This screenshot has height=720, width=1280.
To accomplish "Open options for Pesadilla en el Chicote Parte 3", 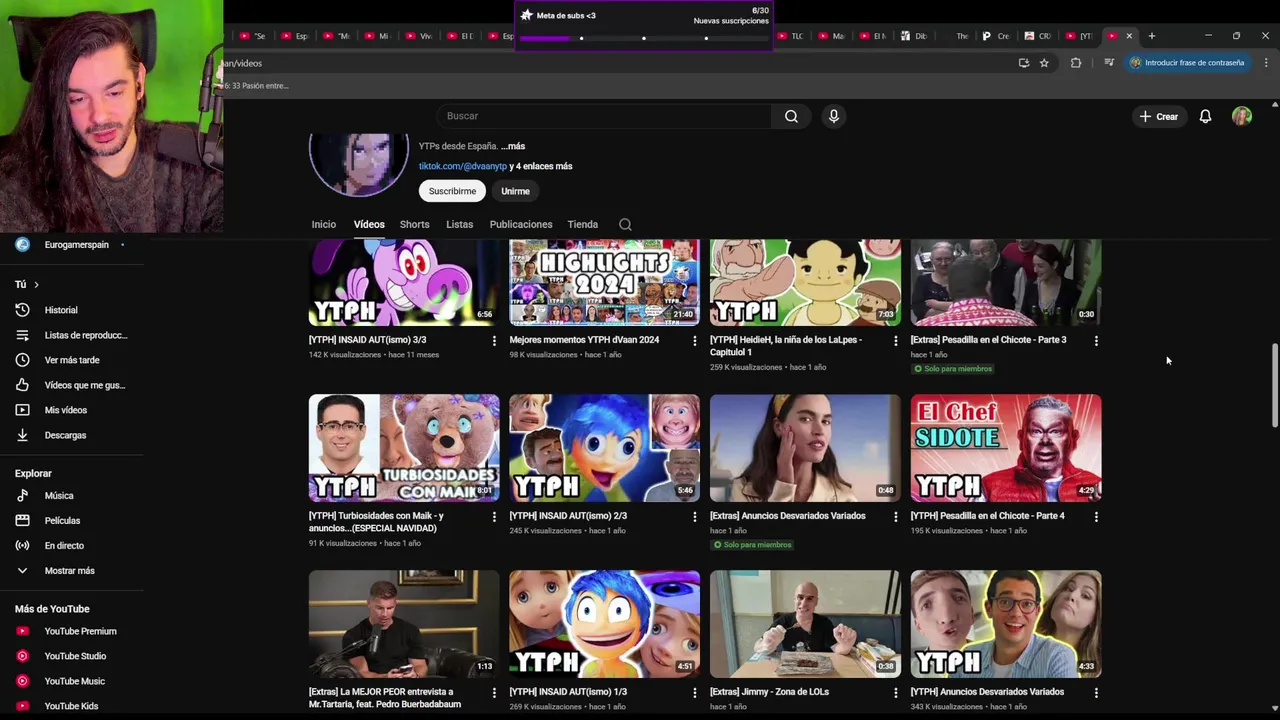I will click(x=1096, y=341).
